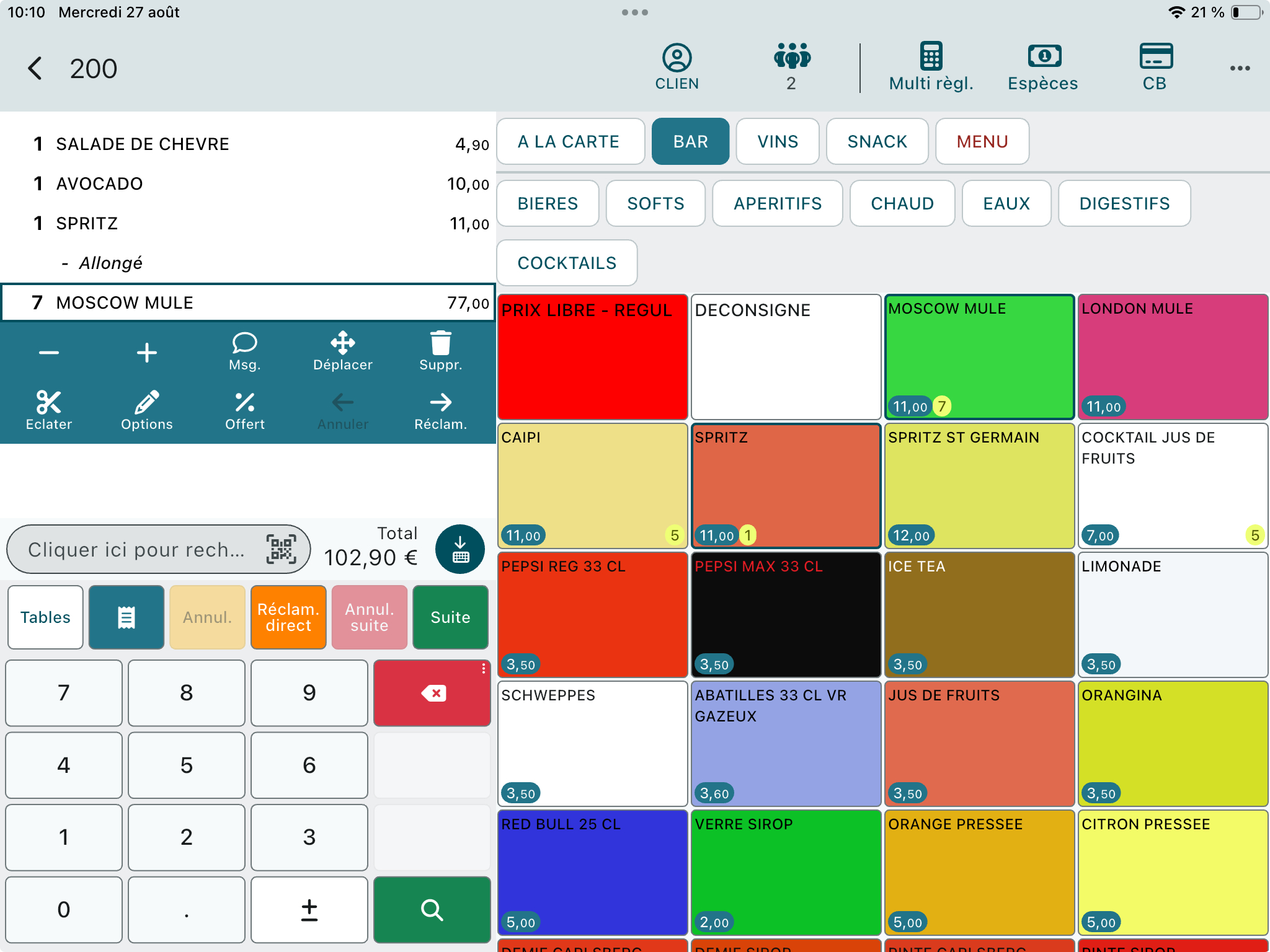Image resolution: width=1270 pixels, height=952 pixels.
Task: Select the BAR tab
Action: click(690, 141)
